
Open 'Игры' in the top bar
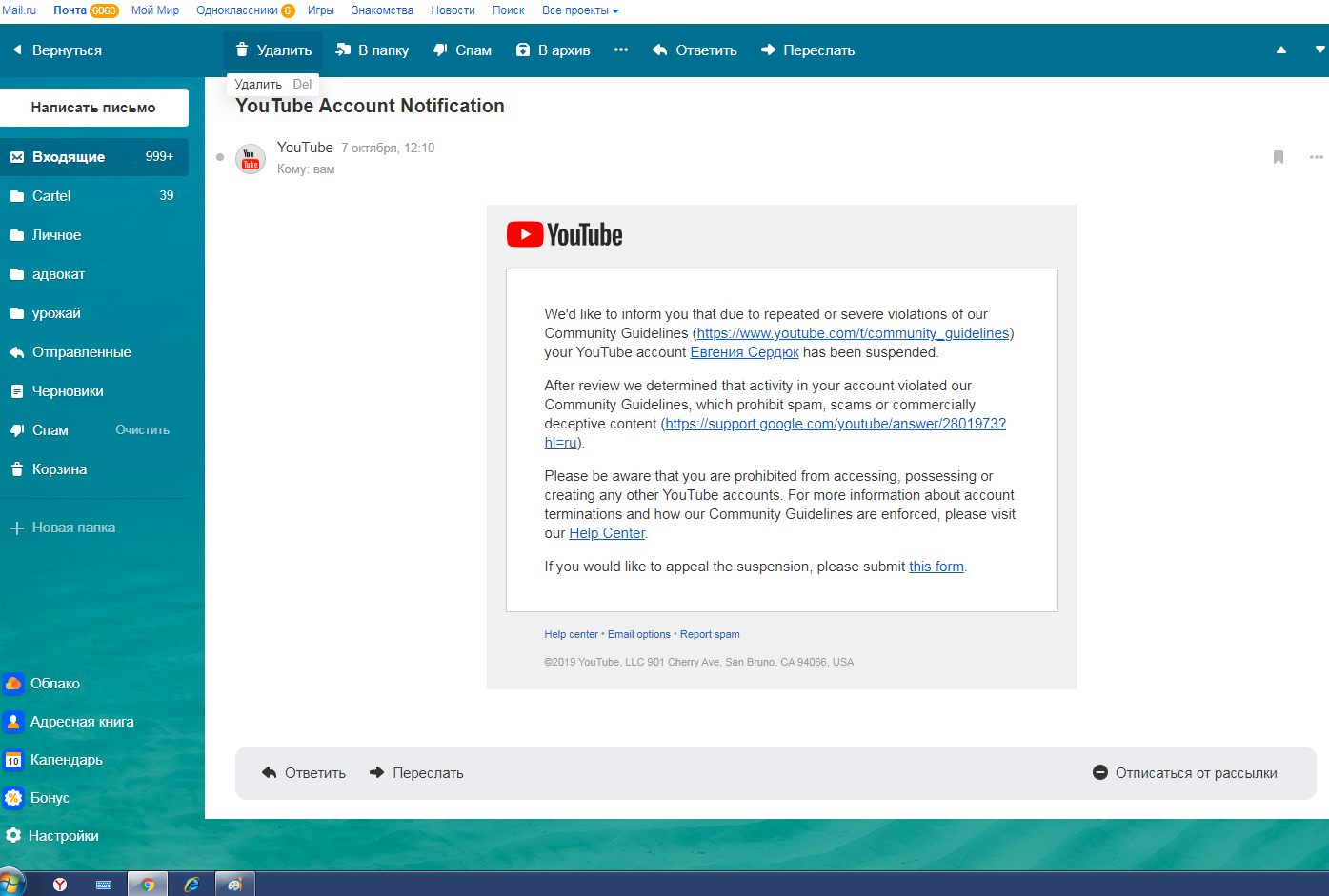(x=321, y=10)
